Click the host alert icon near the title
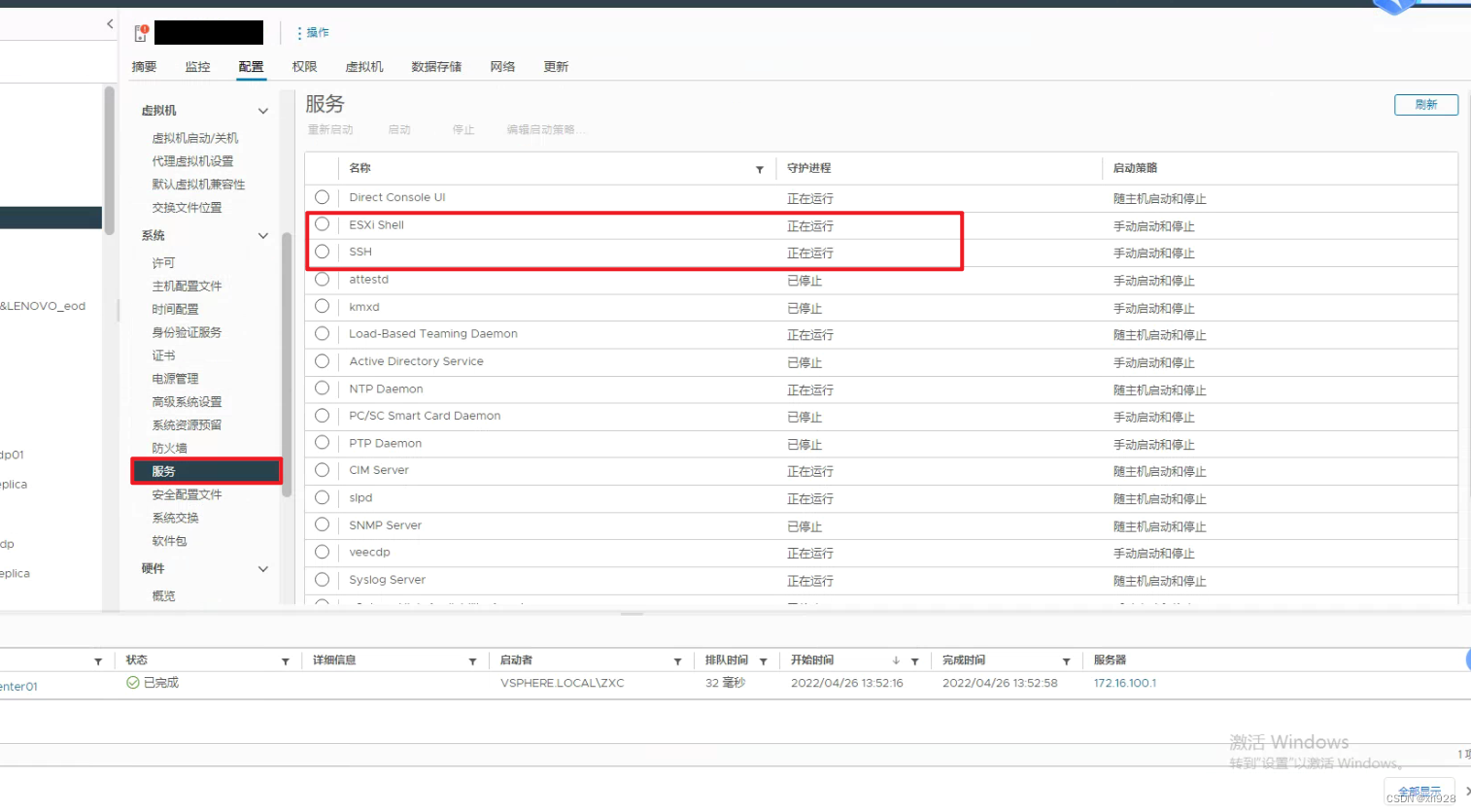The image size is (1471, 812). click(141, 33)
